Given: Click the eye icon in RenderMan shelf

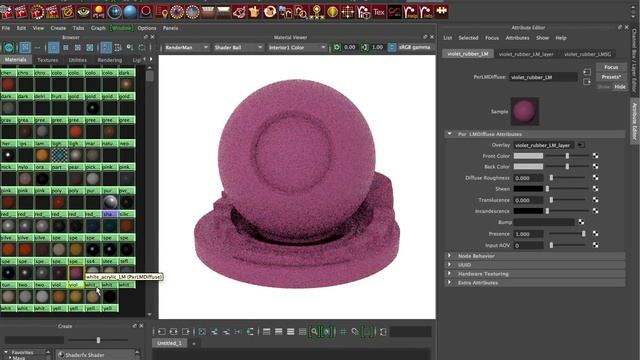Looking at the screenshot, I should coord(83,12).
